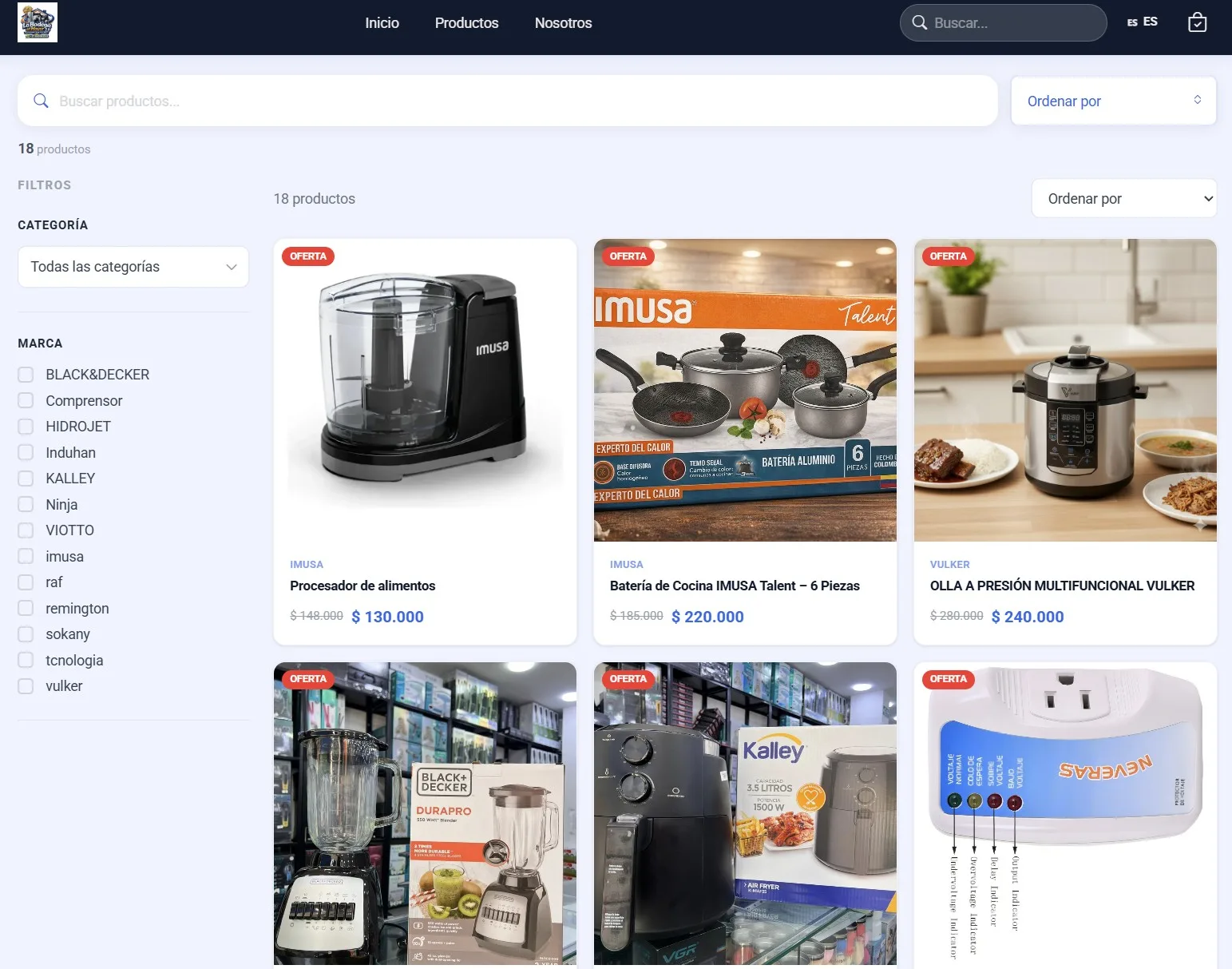Click the magnifier icon in header search
The image size is (1232, 969).
[x=920, y=22]
